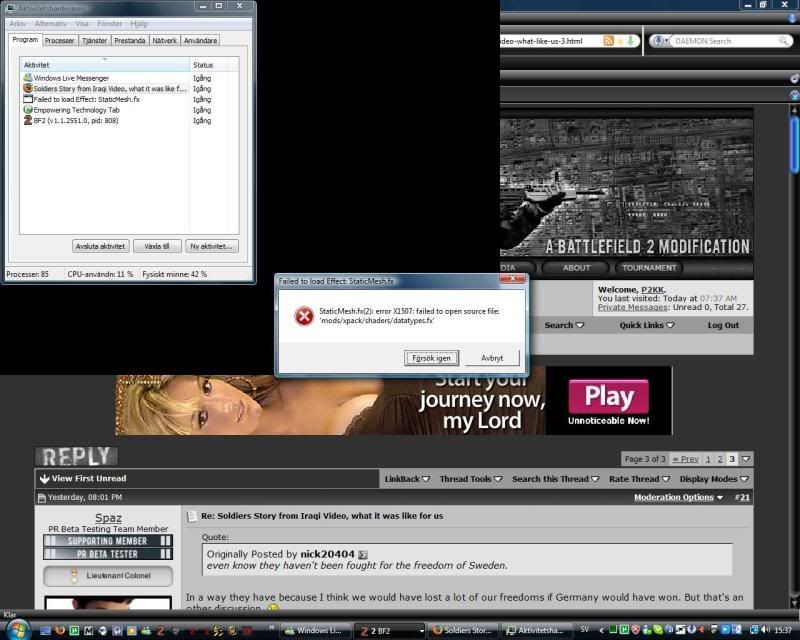The height and width of the screenshot is (640, 800).
Task: Select BF2 task in the activity list
Action: tap(72, 120)
